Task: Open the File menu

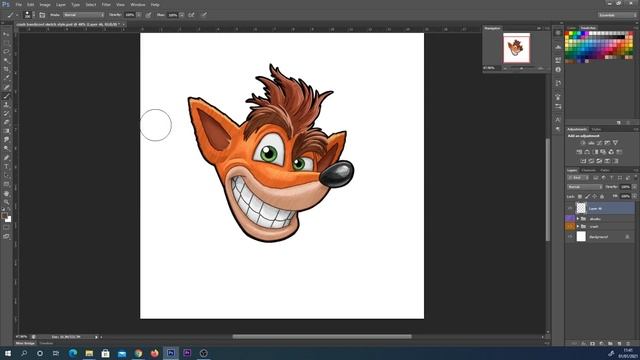Action: 18,4
